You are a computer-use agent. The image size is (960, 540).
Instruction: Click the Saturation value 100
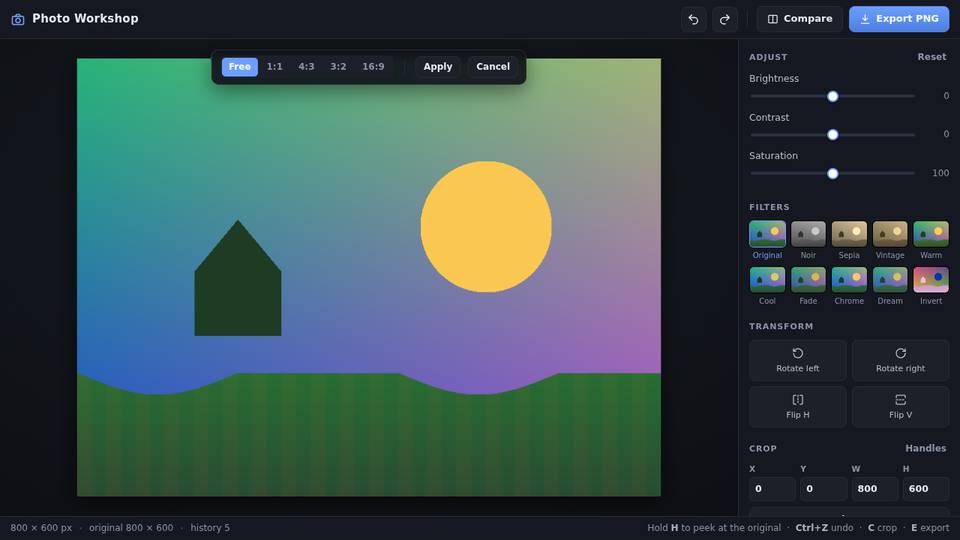click(x=940, y=173)
